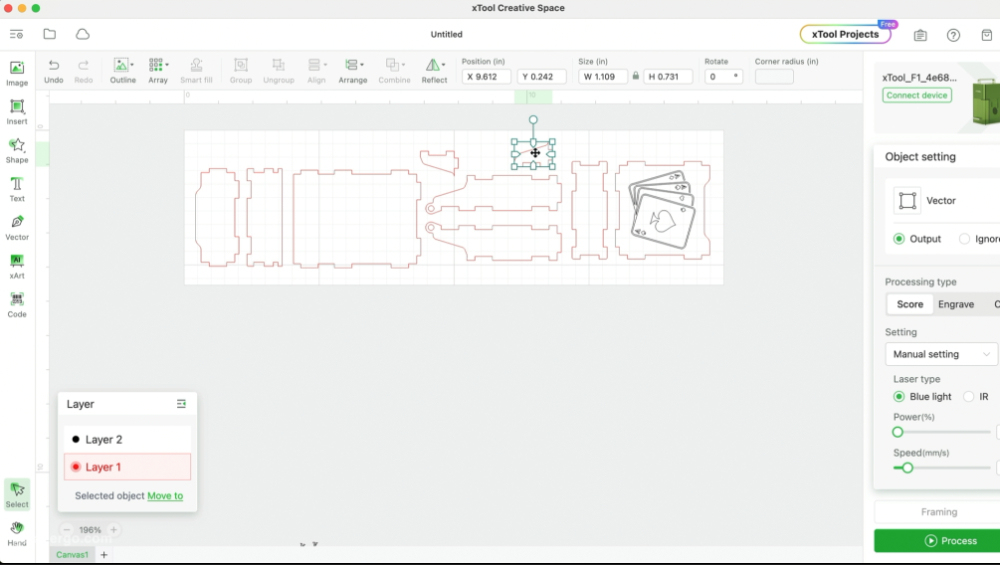Screen dimensions: 1000x565
Task: Select the Image tool in left sidebar
Action: tap(17, 72)
